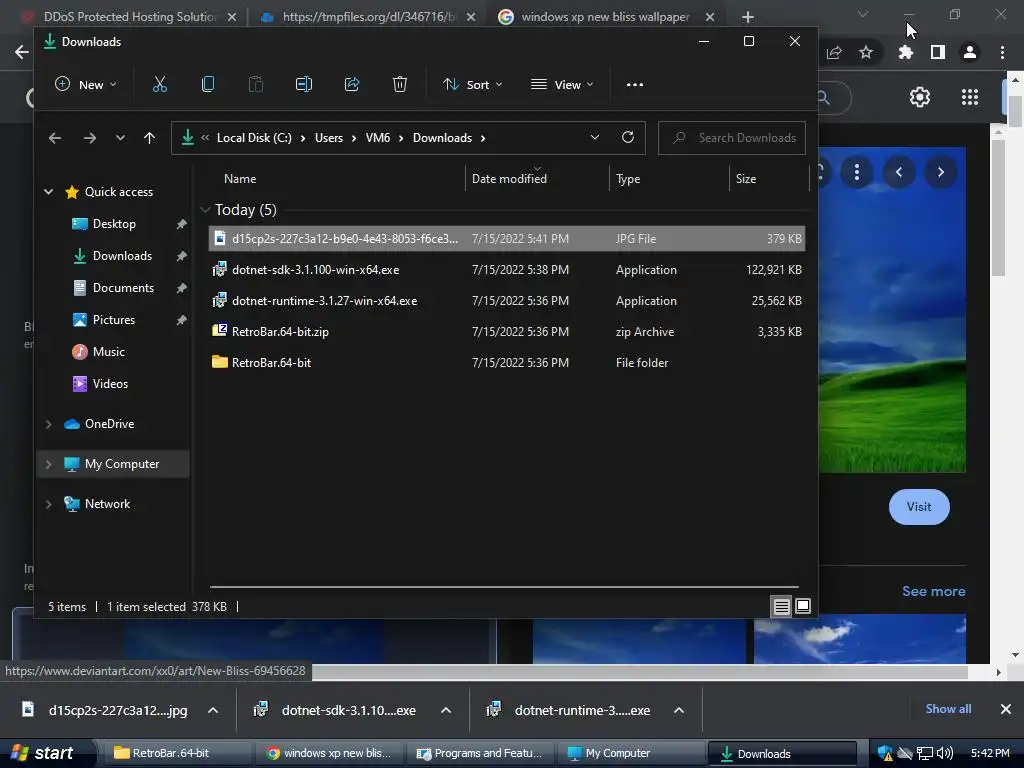This screenshot has height=768, width=1024.
Task: Click the Rename icon in Explorer toolbar
Action: [x=304, y=84]
